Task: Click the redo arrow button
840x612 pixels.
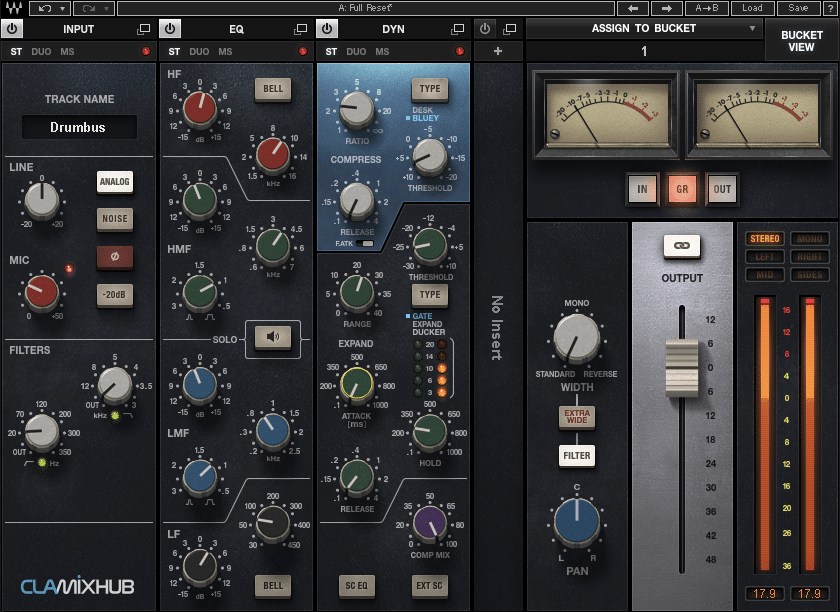Action: click(89, 8)
